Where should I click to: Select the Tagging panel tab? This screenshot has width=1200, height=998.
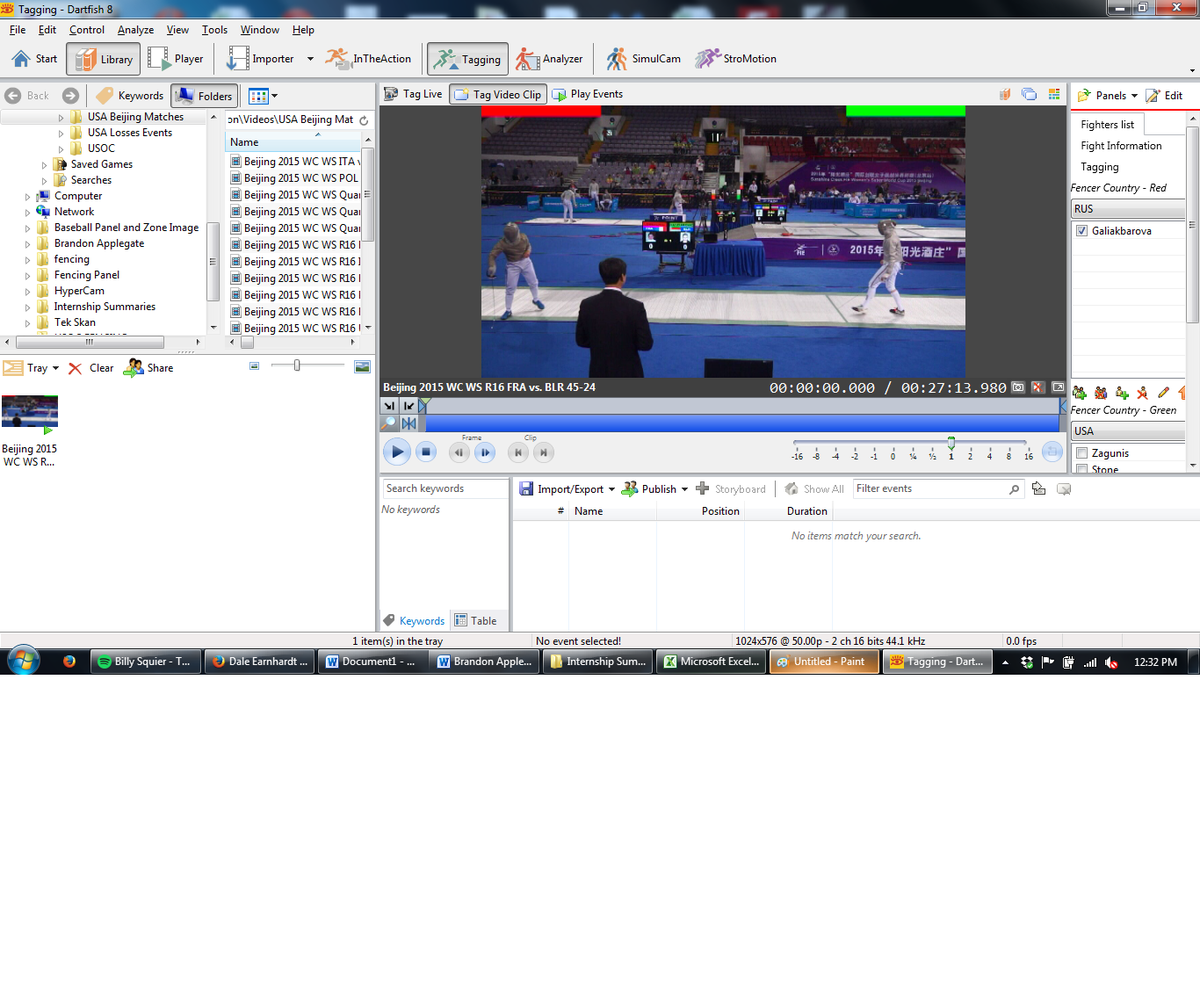click(x=1100, y=167)
